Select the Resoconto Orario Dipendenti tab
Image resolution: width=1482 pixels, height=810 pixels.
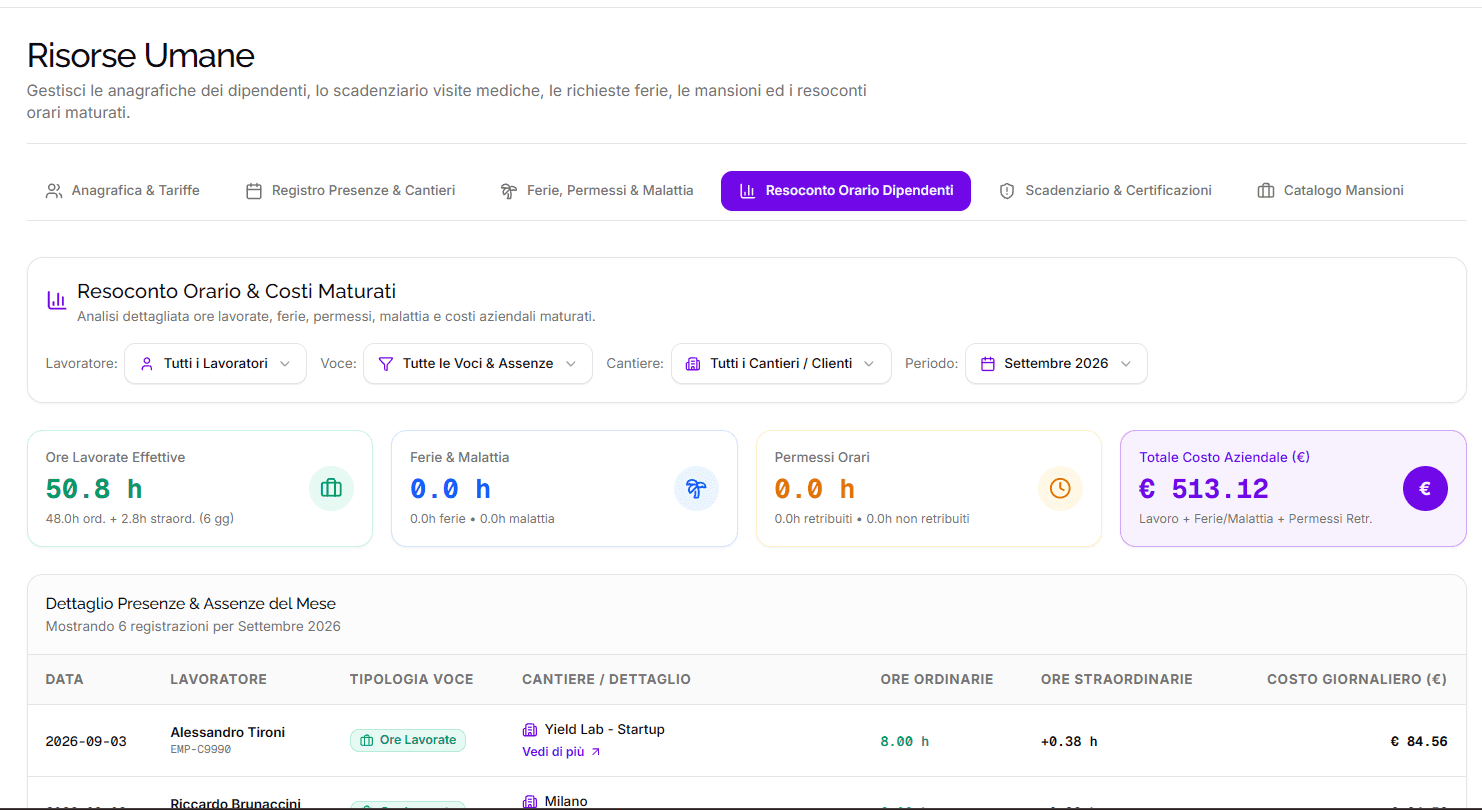tap(846, 191)
